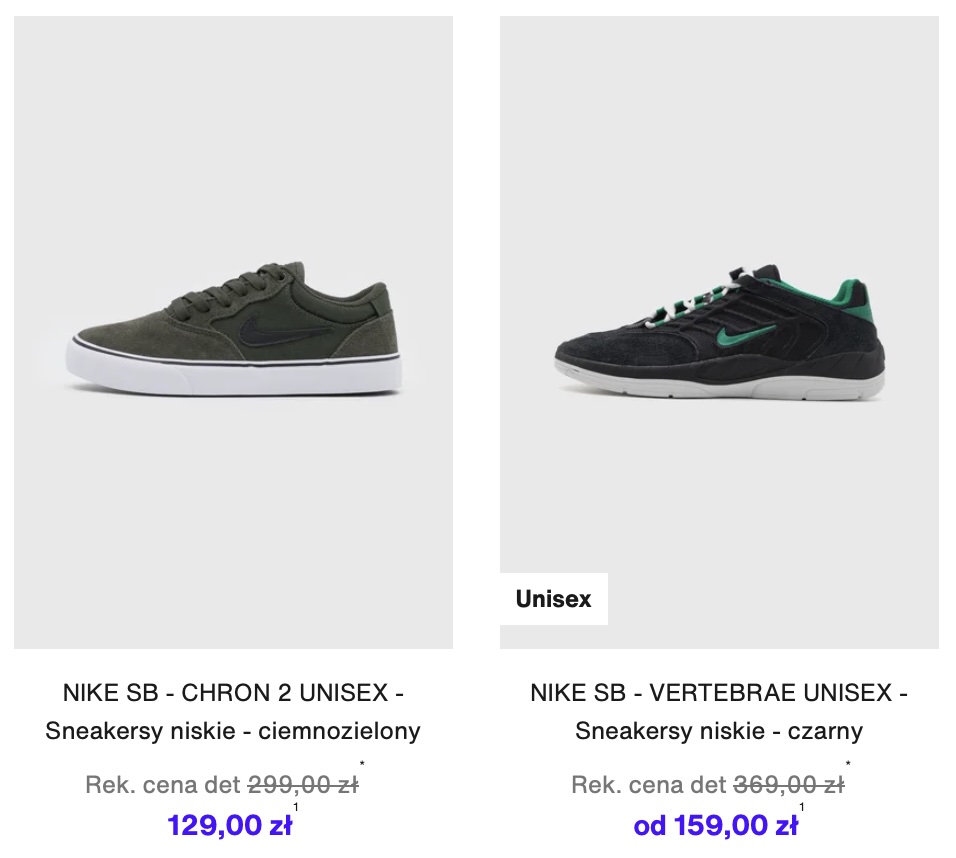The image size is (956, 858).
Task: Click the Unisex badge on the Vertebrae card
Action: 554,599
